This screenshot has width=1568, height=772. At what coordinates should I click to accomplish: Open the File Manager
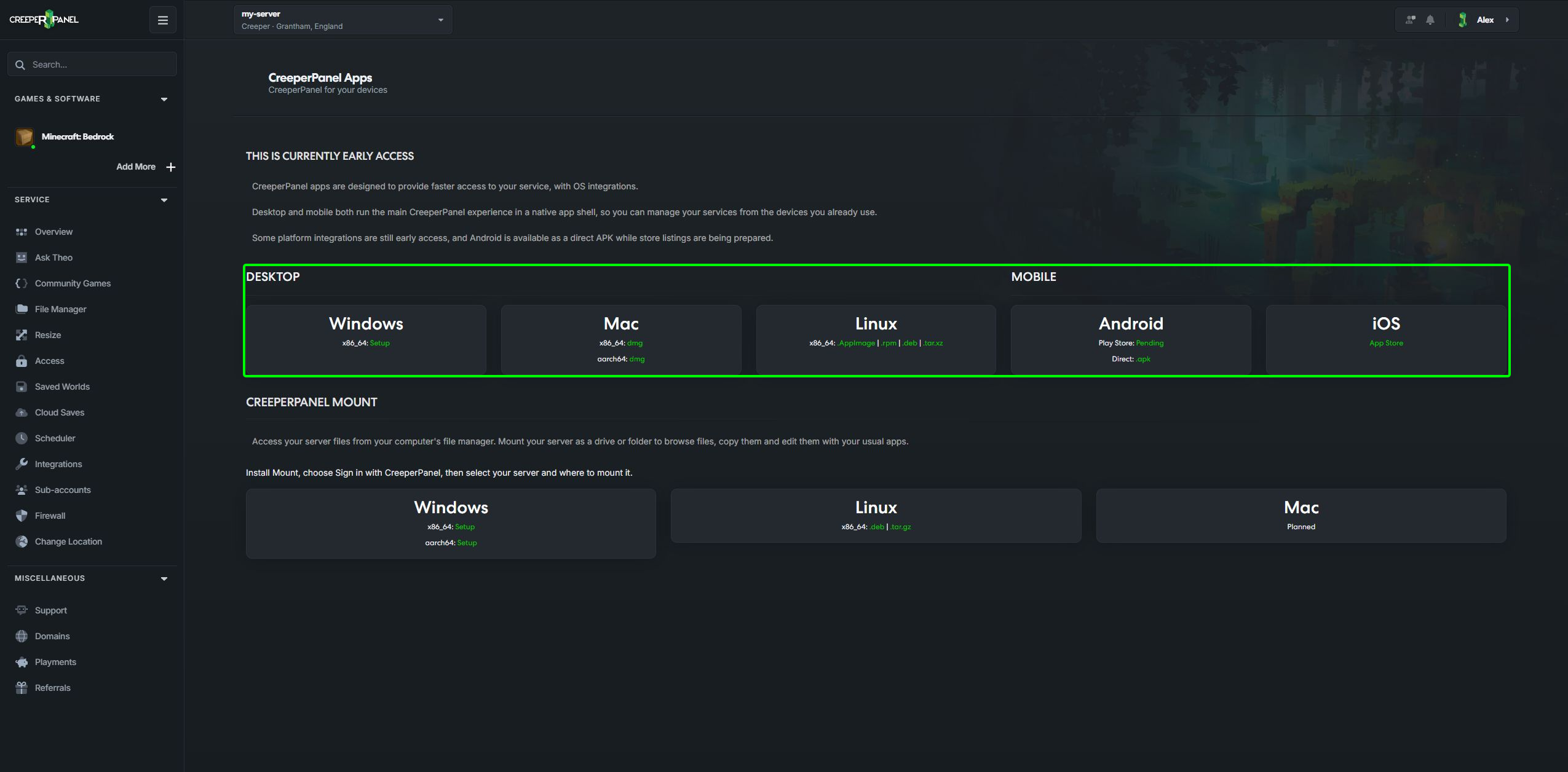[60, 309]
